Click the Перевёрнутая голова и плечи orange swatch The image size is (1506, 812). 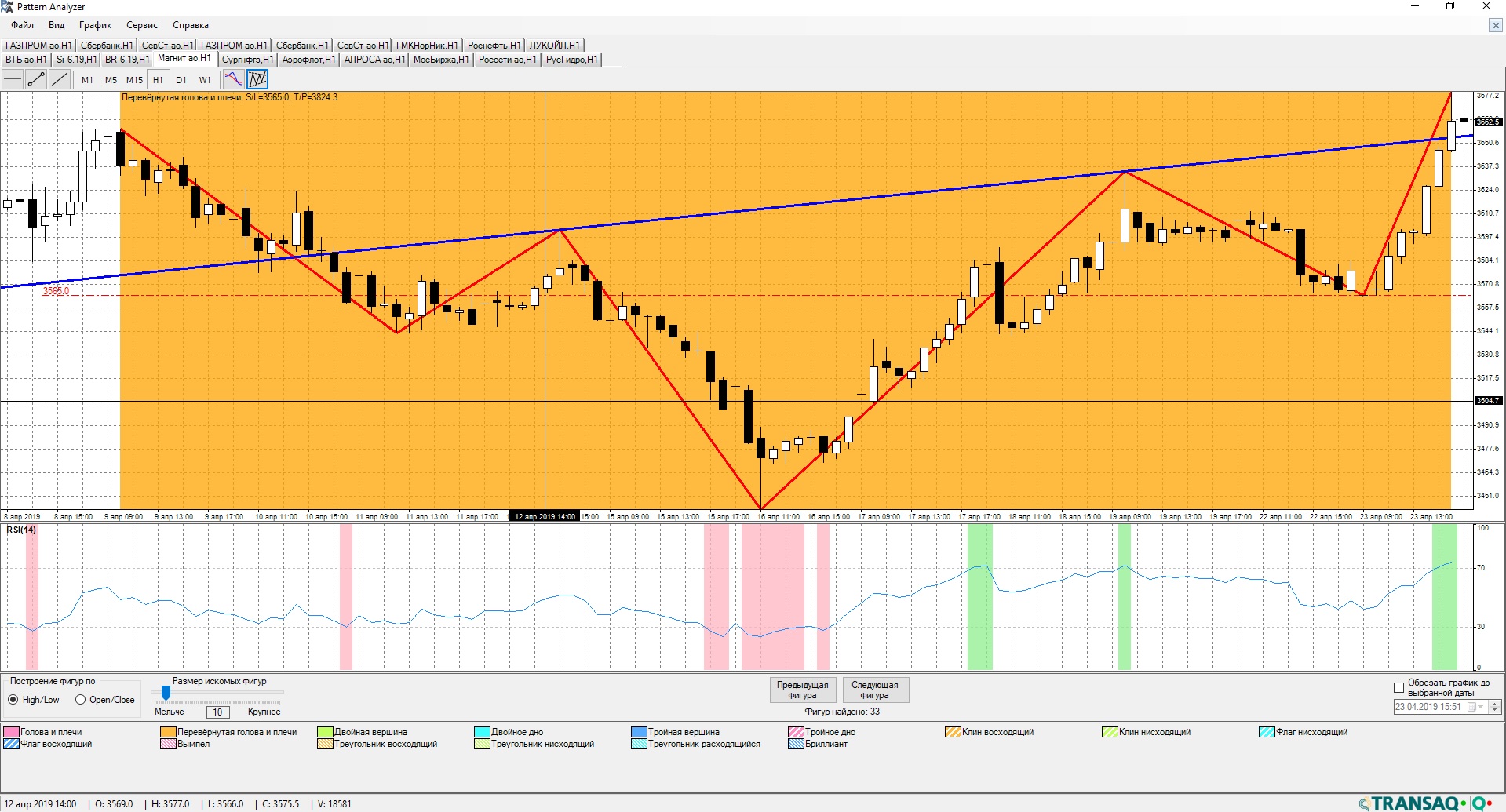click(168, 732)
